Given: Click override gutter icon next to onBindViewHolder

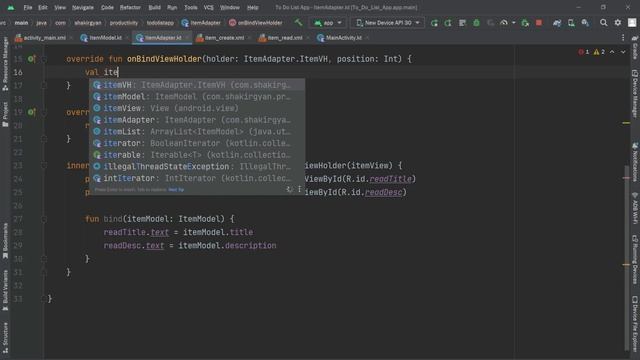Looking at the screenshot, I should click(31, 59).
